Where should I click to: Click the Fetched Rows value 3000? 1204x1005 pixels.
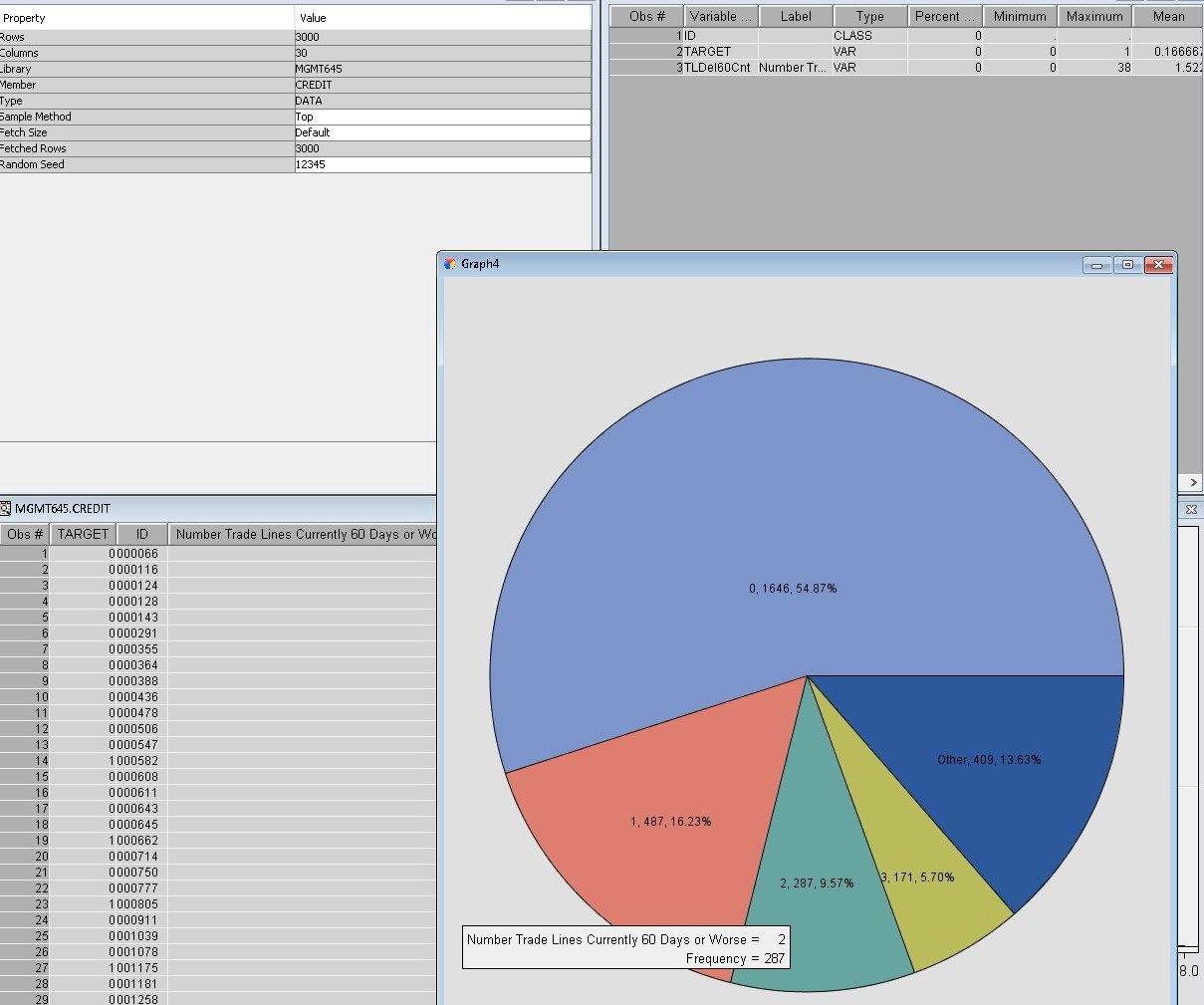pyautogui.click(x=442, y=148)
